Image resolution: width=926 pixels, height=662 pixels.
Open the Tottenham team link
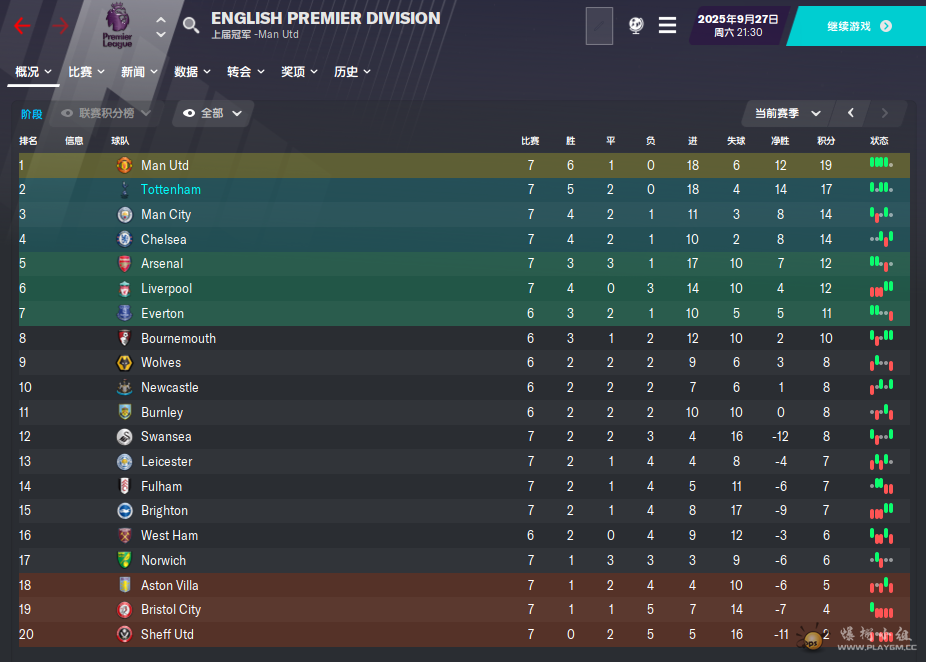point(171,190)
